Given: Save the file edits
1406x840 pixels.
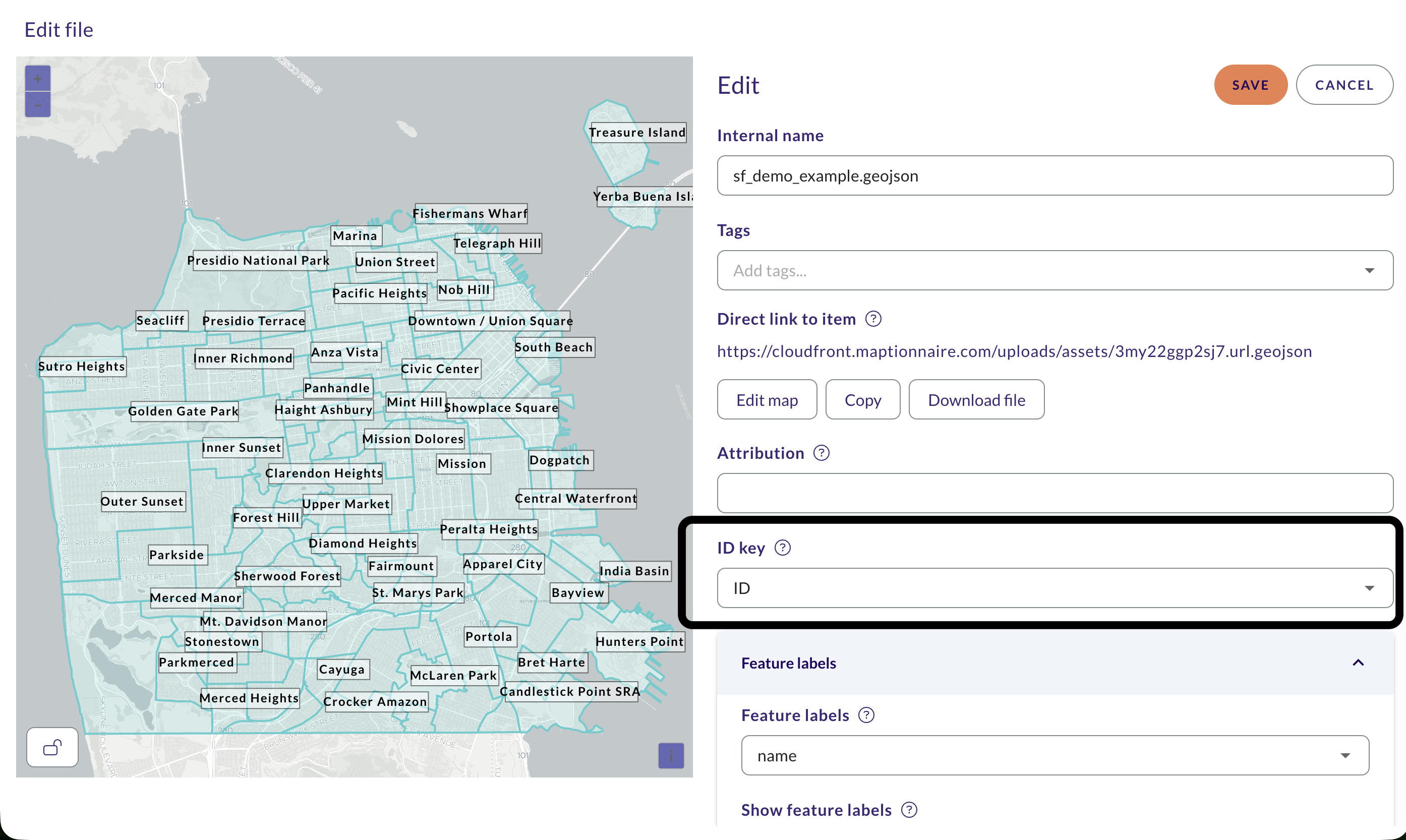Looking at the screenshot, I should (x=1250, y=85).
